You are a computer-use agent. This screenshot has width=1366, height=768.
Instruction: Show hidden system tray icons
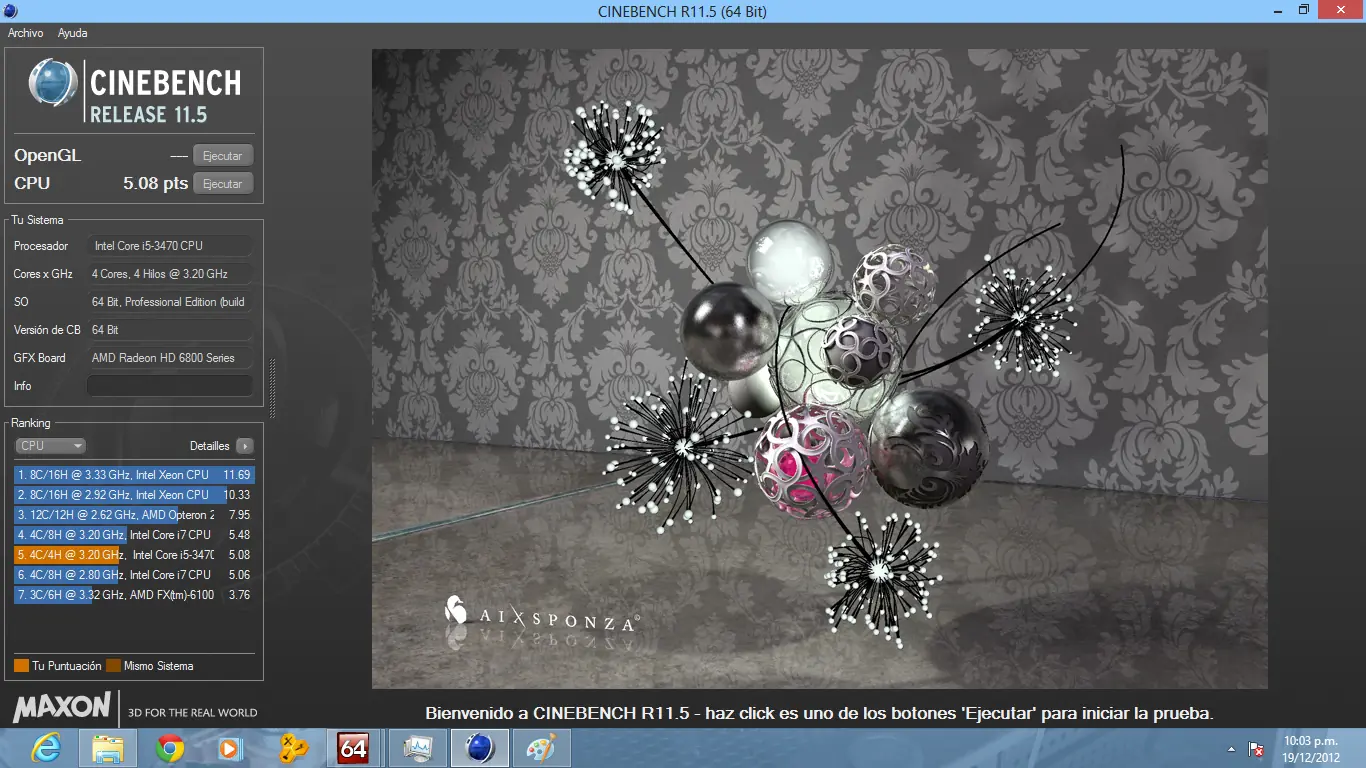pos(1231,749)
